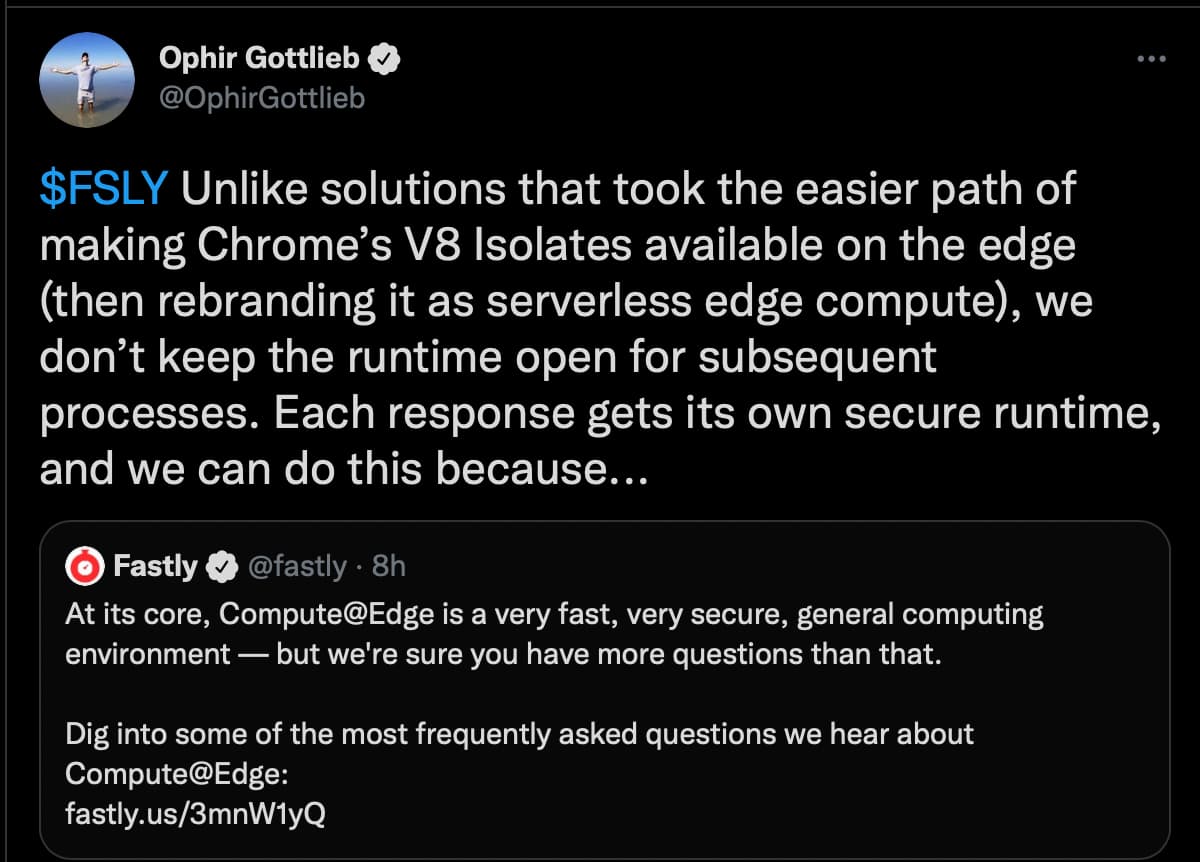Click the "Dig into some" paragraph

pyautogui.click(x=519, y=734)
